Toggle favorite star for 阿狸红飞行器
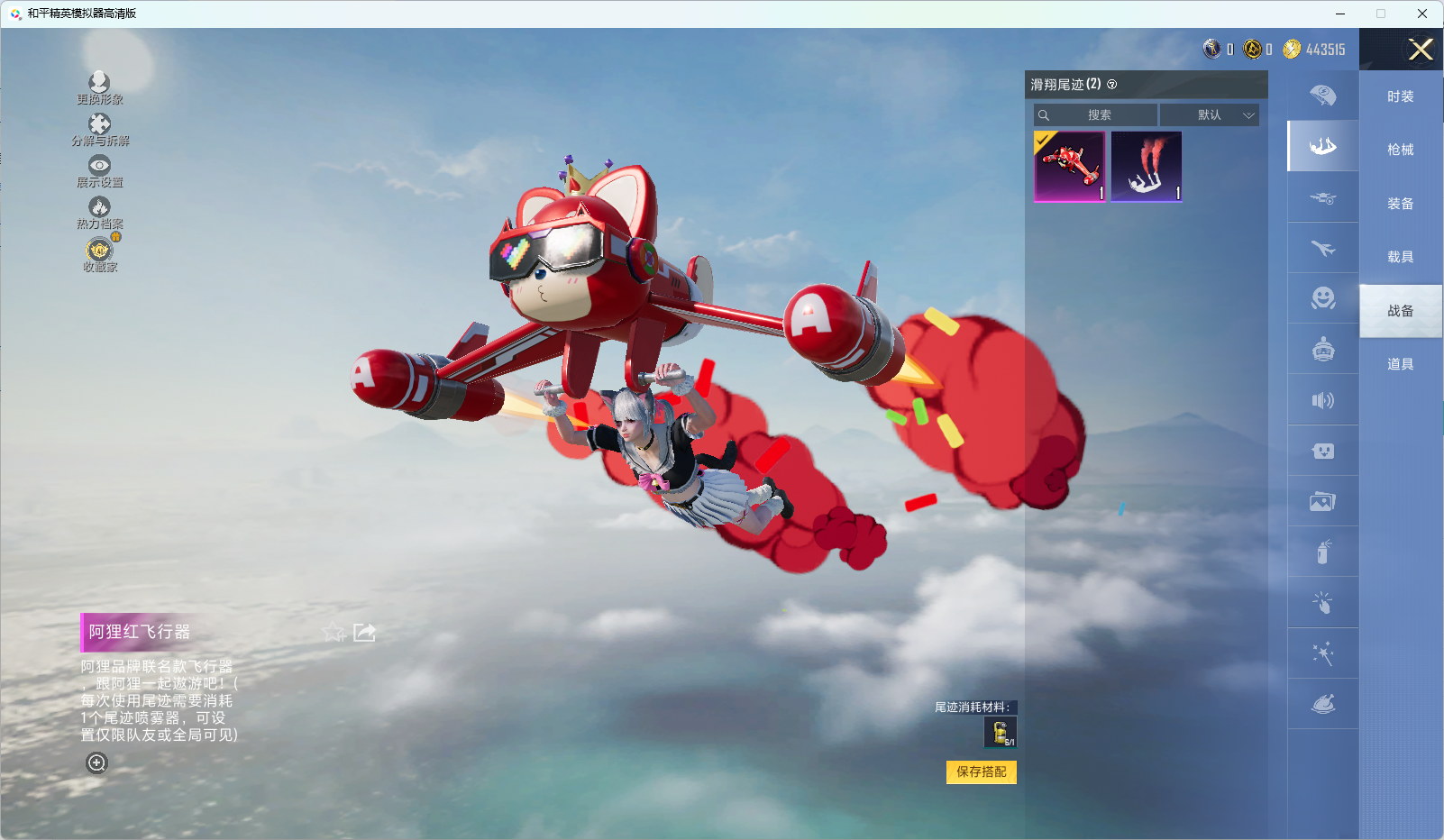 click(x=334, y=633)
